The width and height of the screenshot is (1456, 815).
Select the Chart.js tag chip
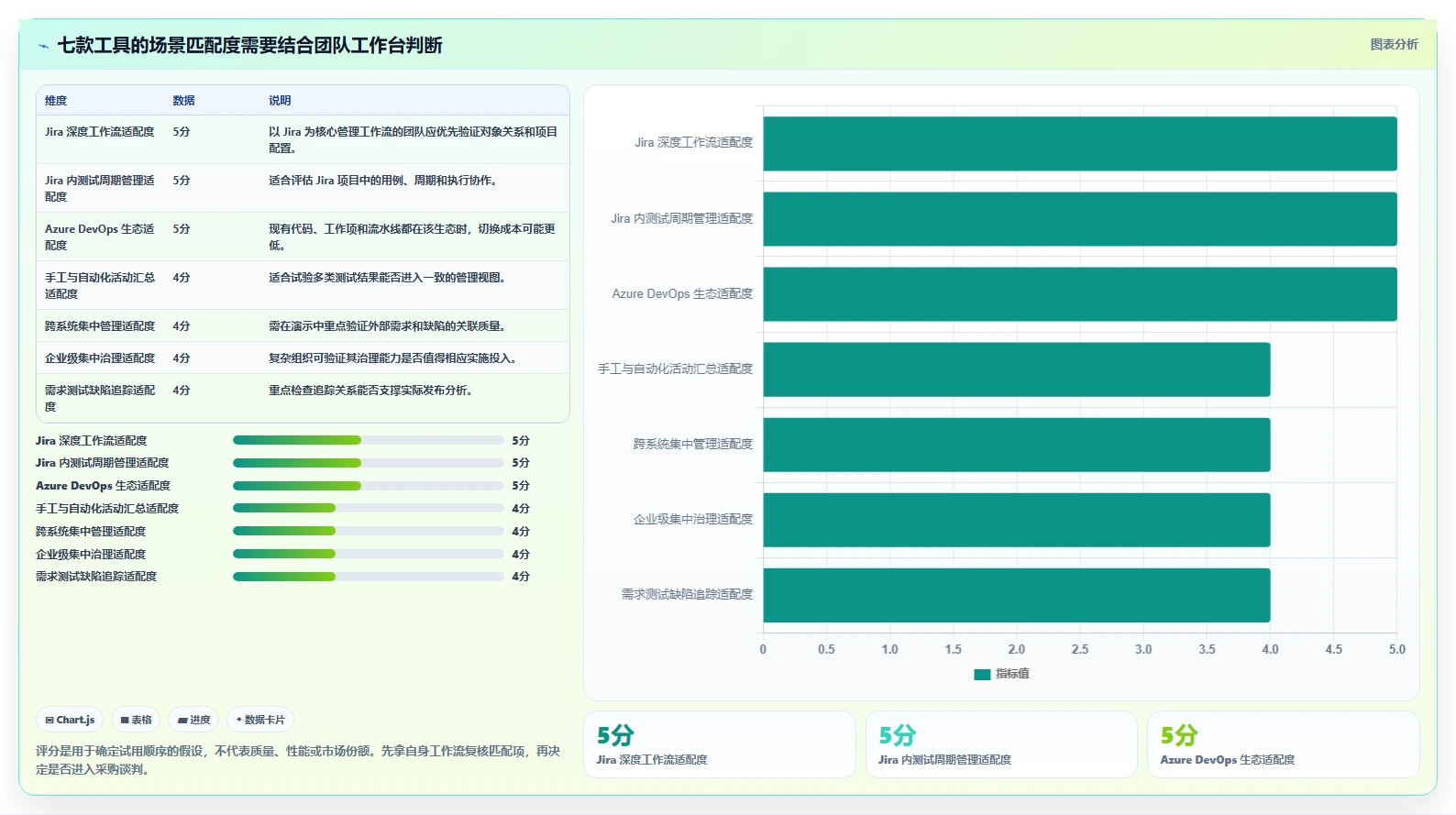70,720
